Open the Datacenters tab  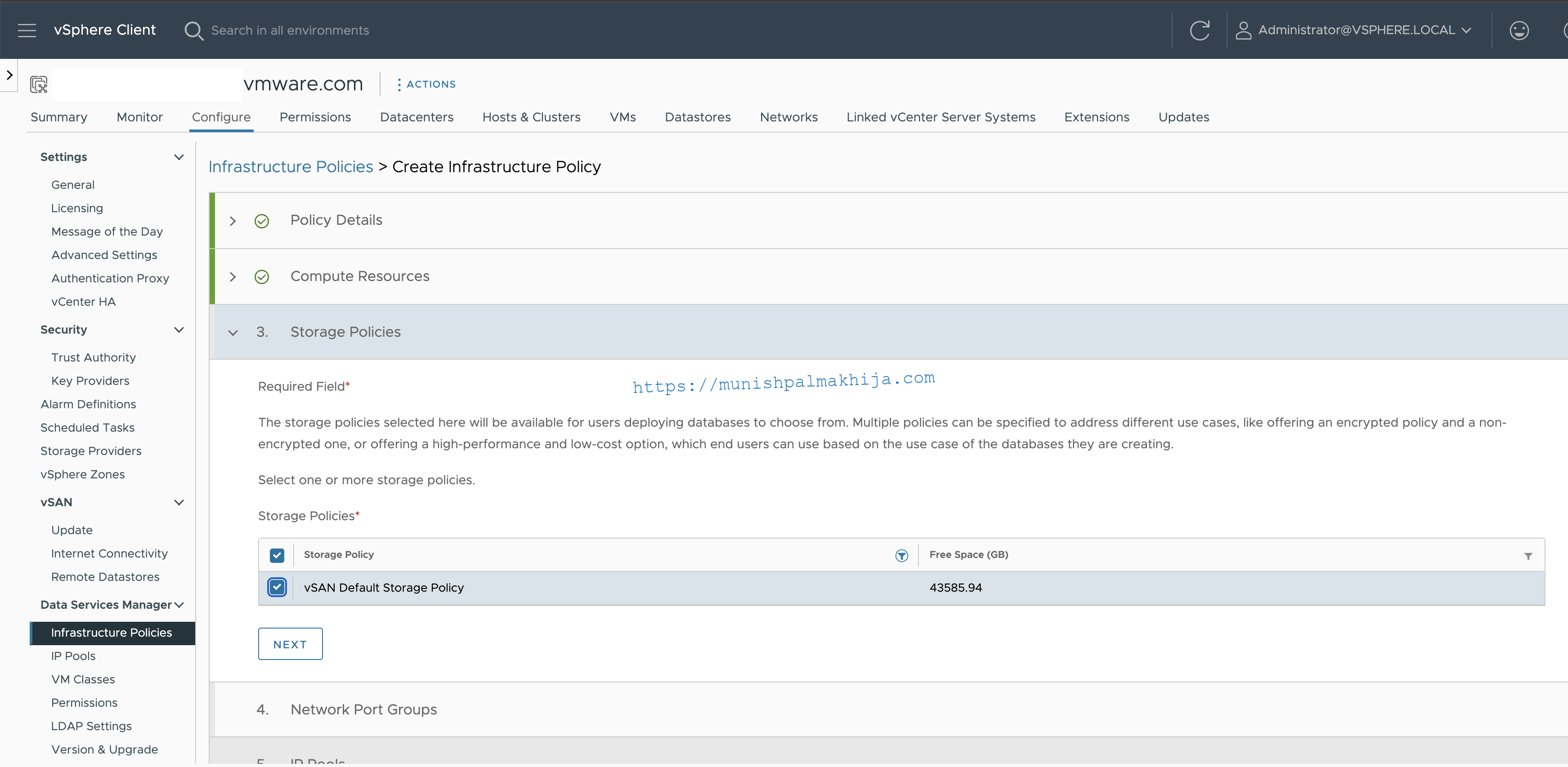click(417, 117)
